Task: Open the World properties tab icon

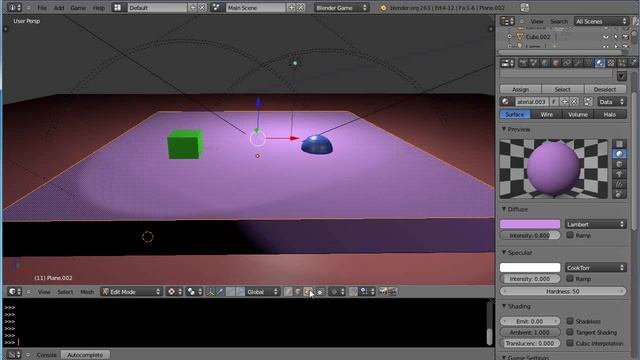Action: (545, 63)
